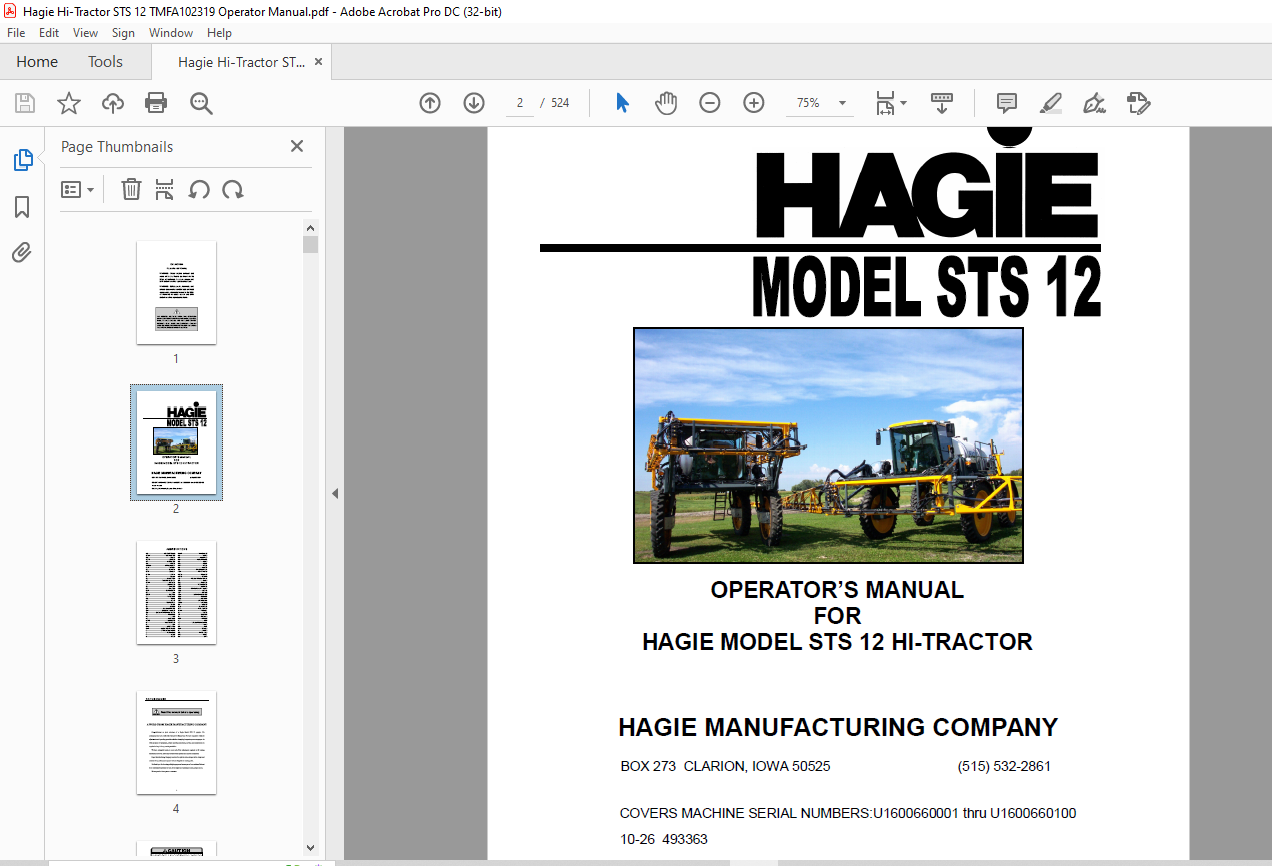Bookmark the file with the star icon
The image size is (1272, 866).
pyautogui.click(x=69, y=103)
